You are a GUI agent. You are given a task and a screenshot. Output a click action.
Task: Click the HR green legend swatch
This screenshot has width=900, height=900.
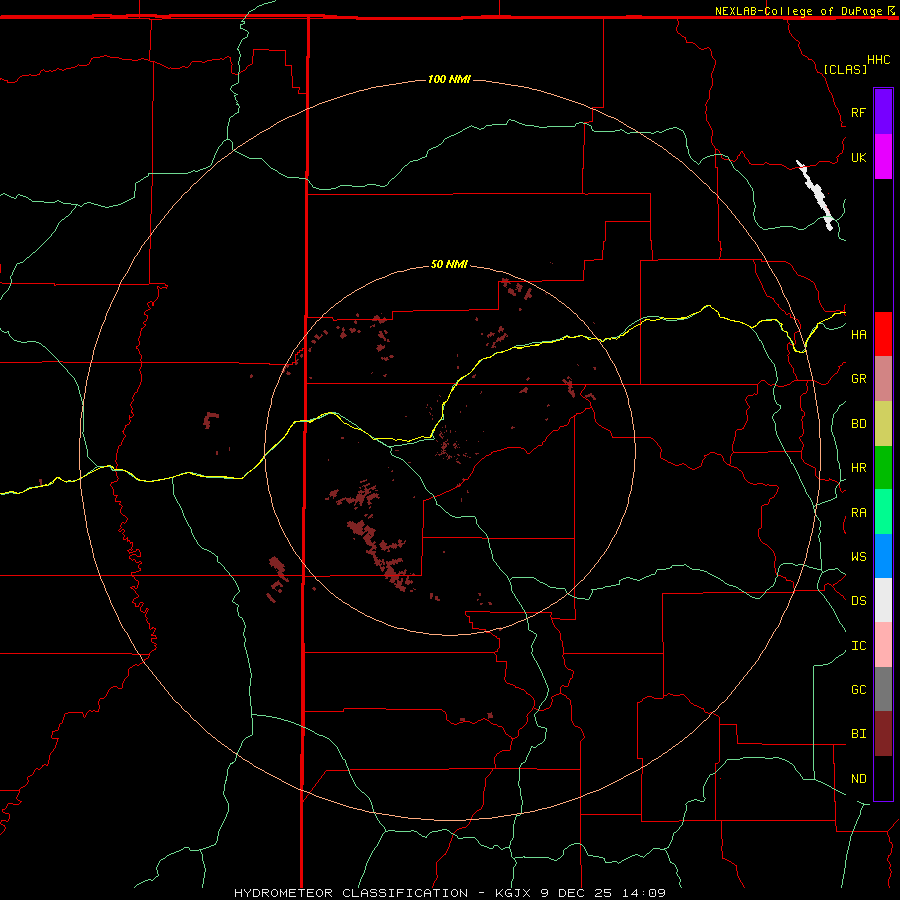[883, 468]
